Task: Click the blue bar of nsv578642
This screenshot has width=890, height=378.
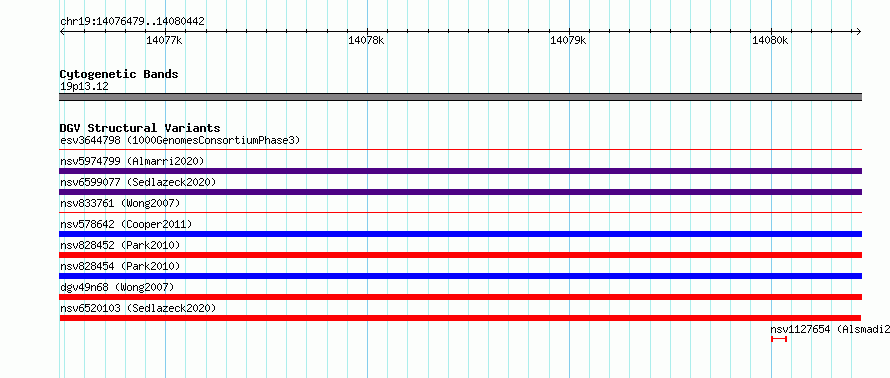Action: 460,234
